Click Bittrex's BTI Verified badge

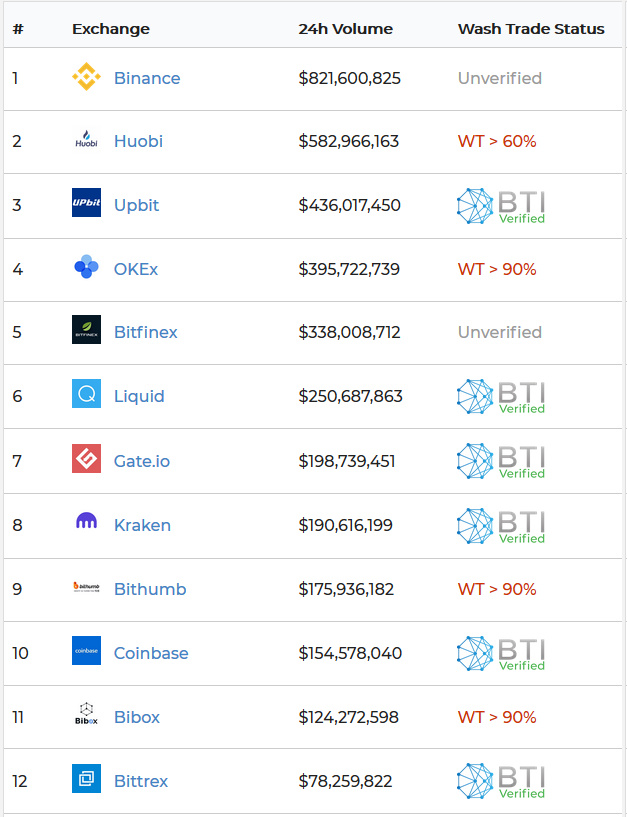pos(501,780)
